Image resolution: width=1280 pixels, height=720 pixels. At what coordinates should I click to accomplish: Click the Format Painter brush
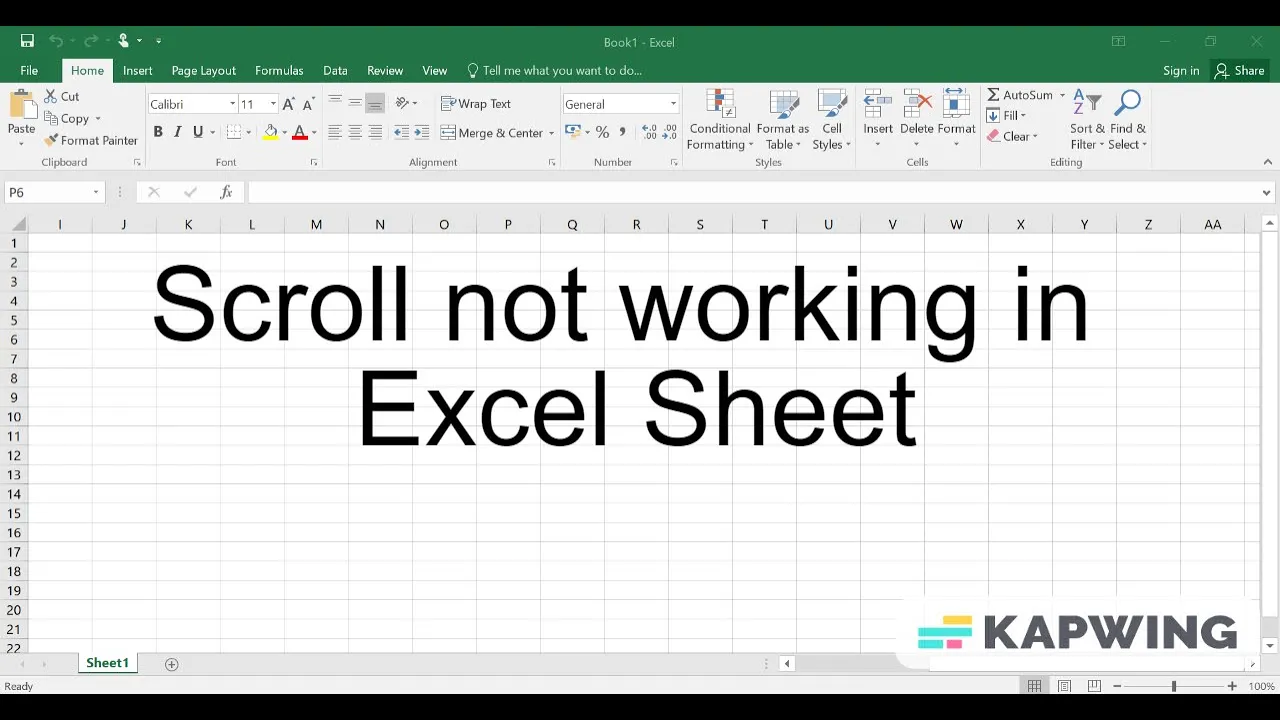(91, 141)
